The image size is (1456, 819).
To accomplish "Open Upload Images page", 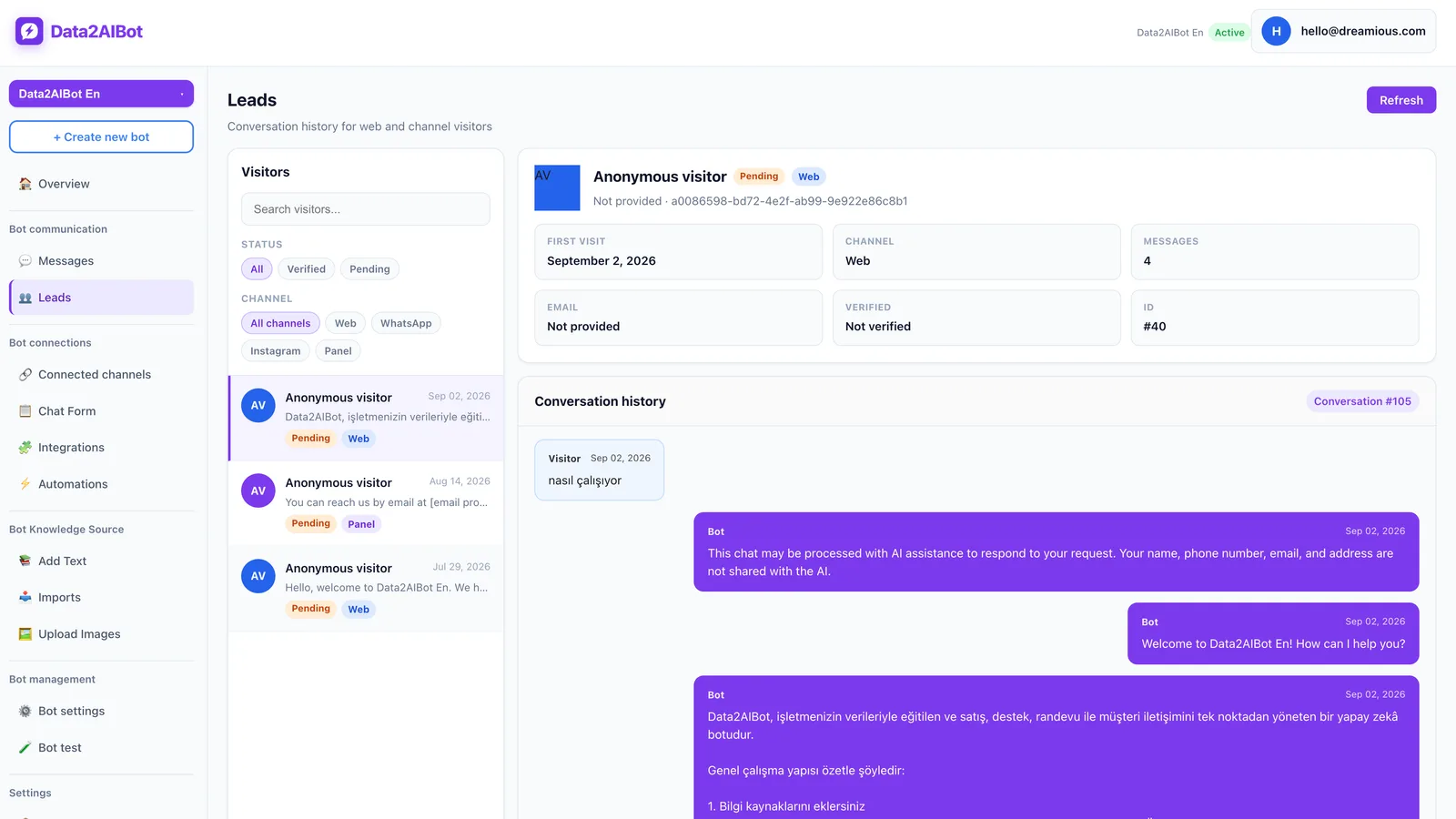I will [101, 634].
